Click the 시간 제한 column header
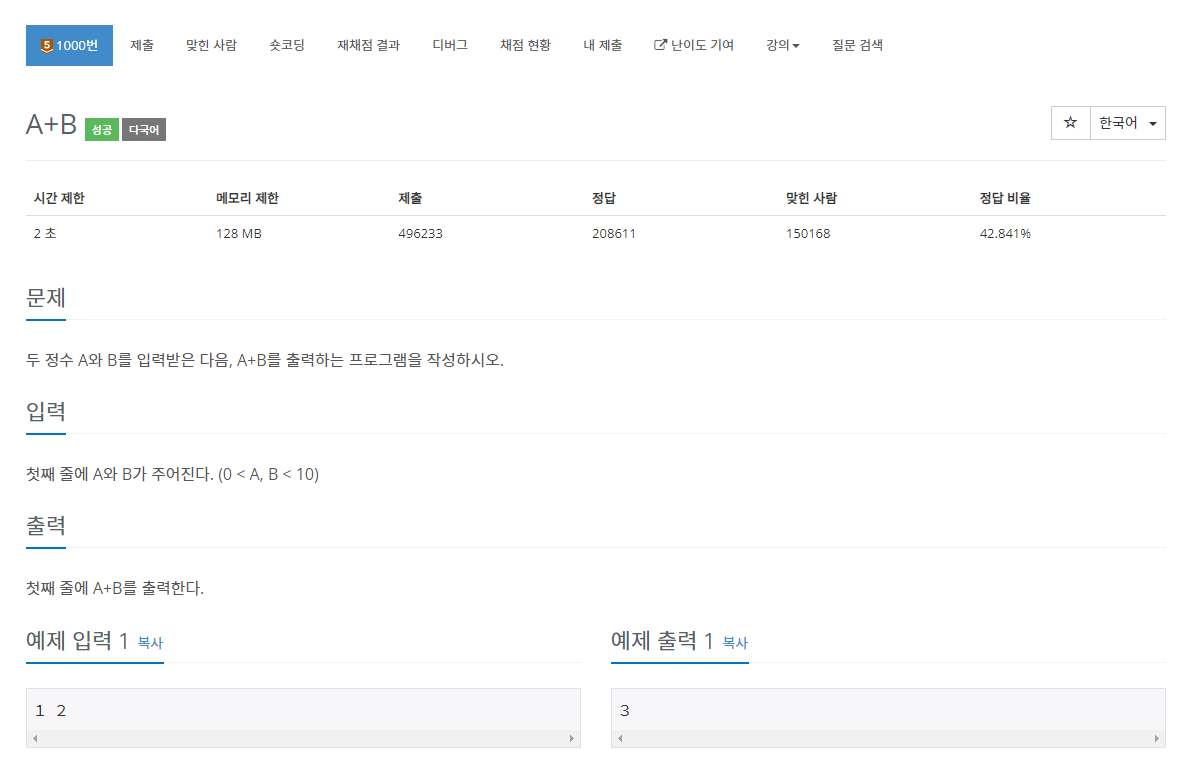The width and height of the screenshot is (1190, 775). [59, 198]
